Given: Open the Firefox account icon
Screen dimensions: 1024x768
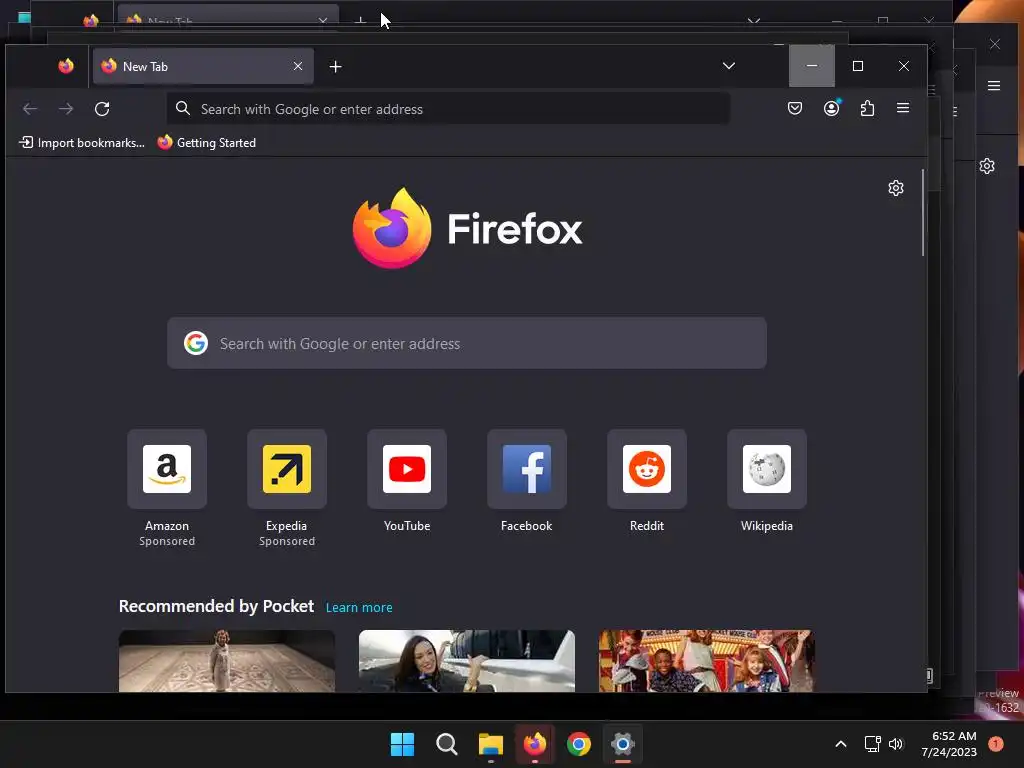Looking at the screenshot, I should (831, 108).
